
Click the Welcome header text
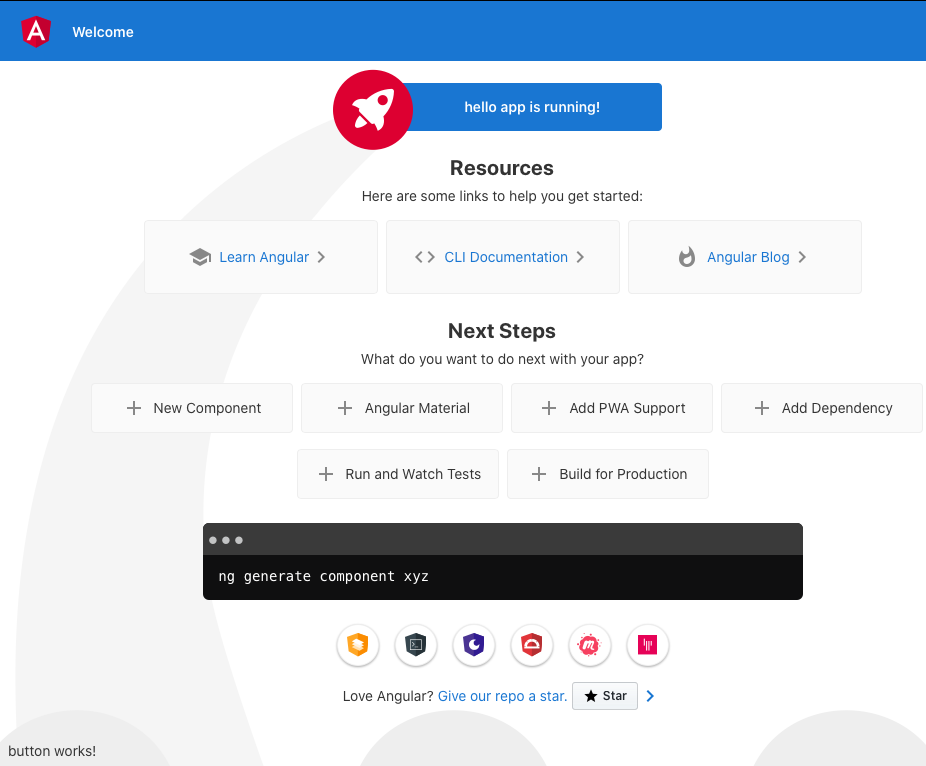[103, 32]
